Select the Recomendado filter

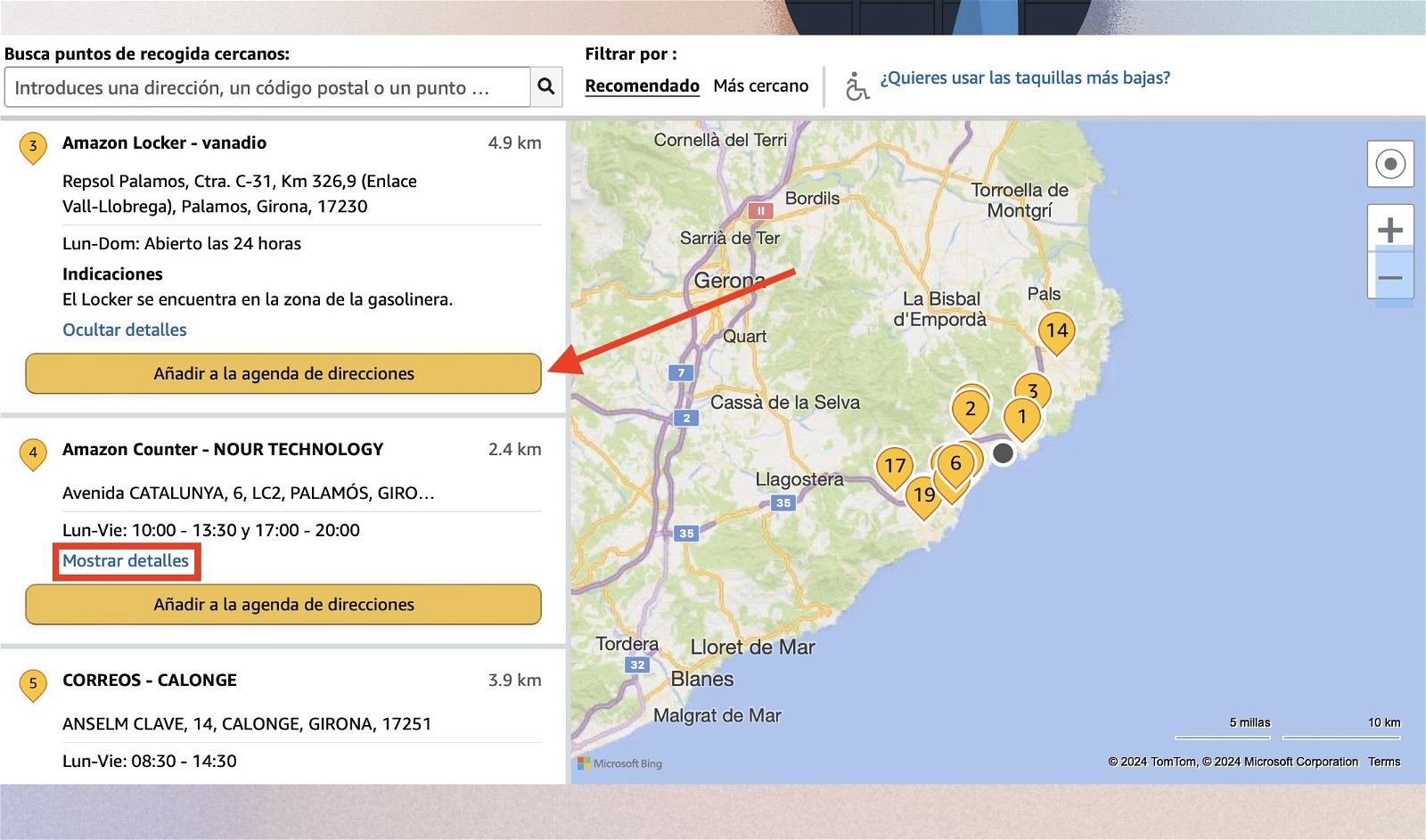(642, 86)
